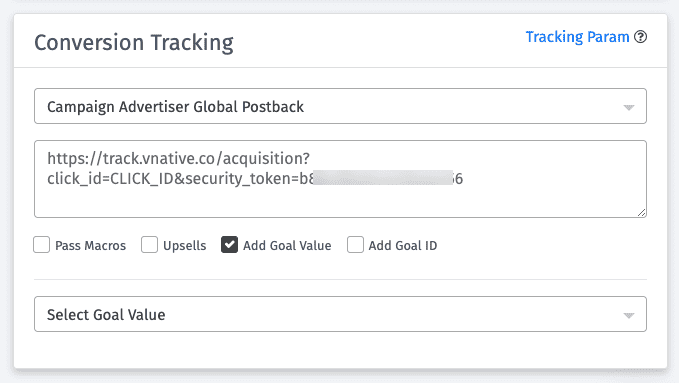Click the Add Goal Value label text

coord(287,246)
